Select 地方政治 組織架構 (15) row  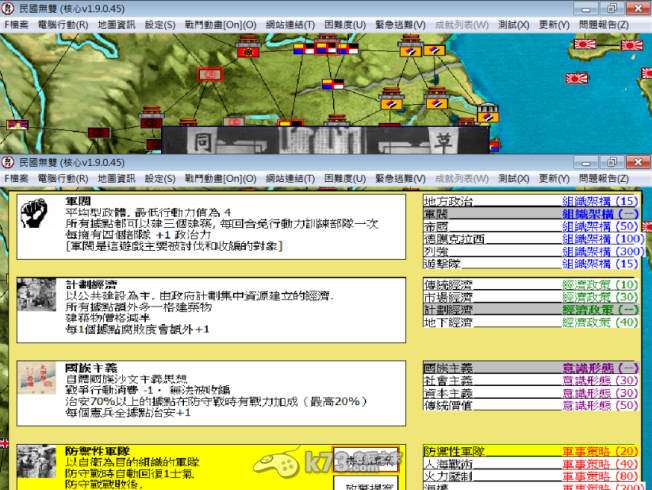point(531,201)
